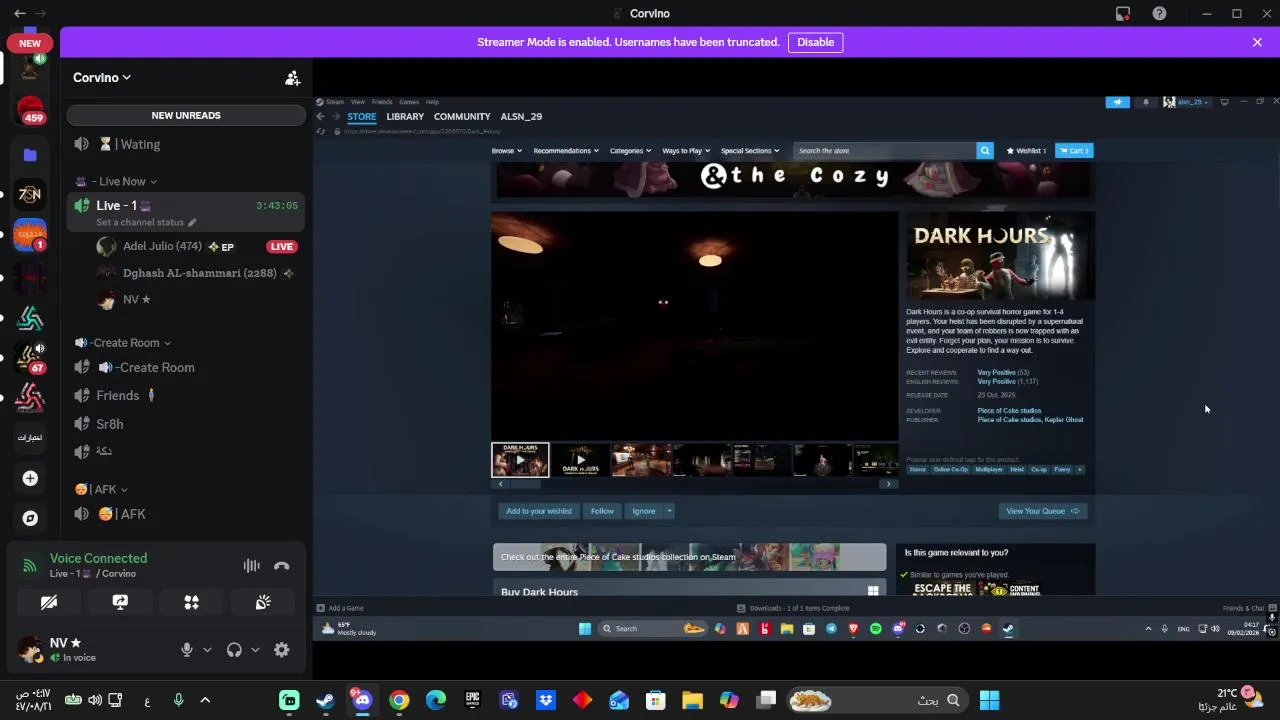Select the first Dark Hours trailer thumbnail
This screenshot has width=1280, height=720.
520,460
